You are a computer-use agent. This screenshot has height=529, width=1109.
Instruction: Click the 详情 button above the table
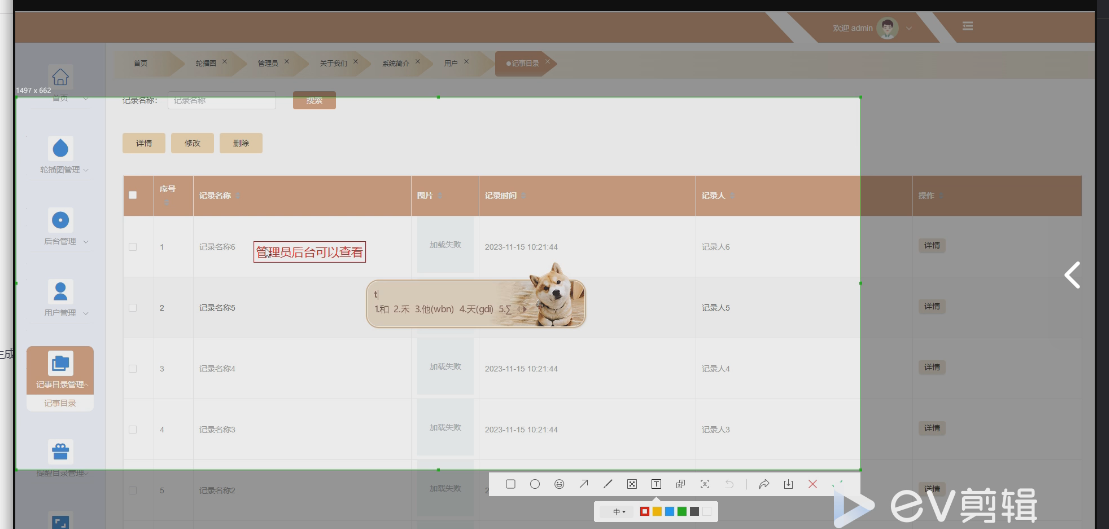coord(144,143)
